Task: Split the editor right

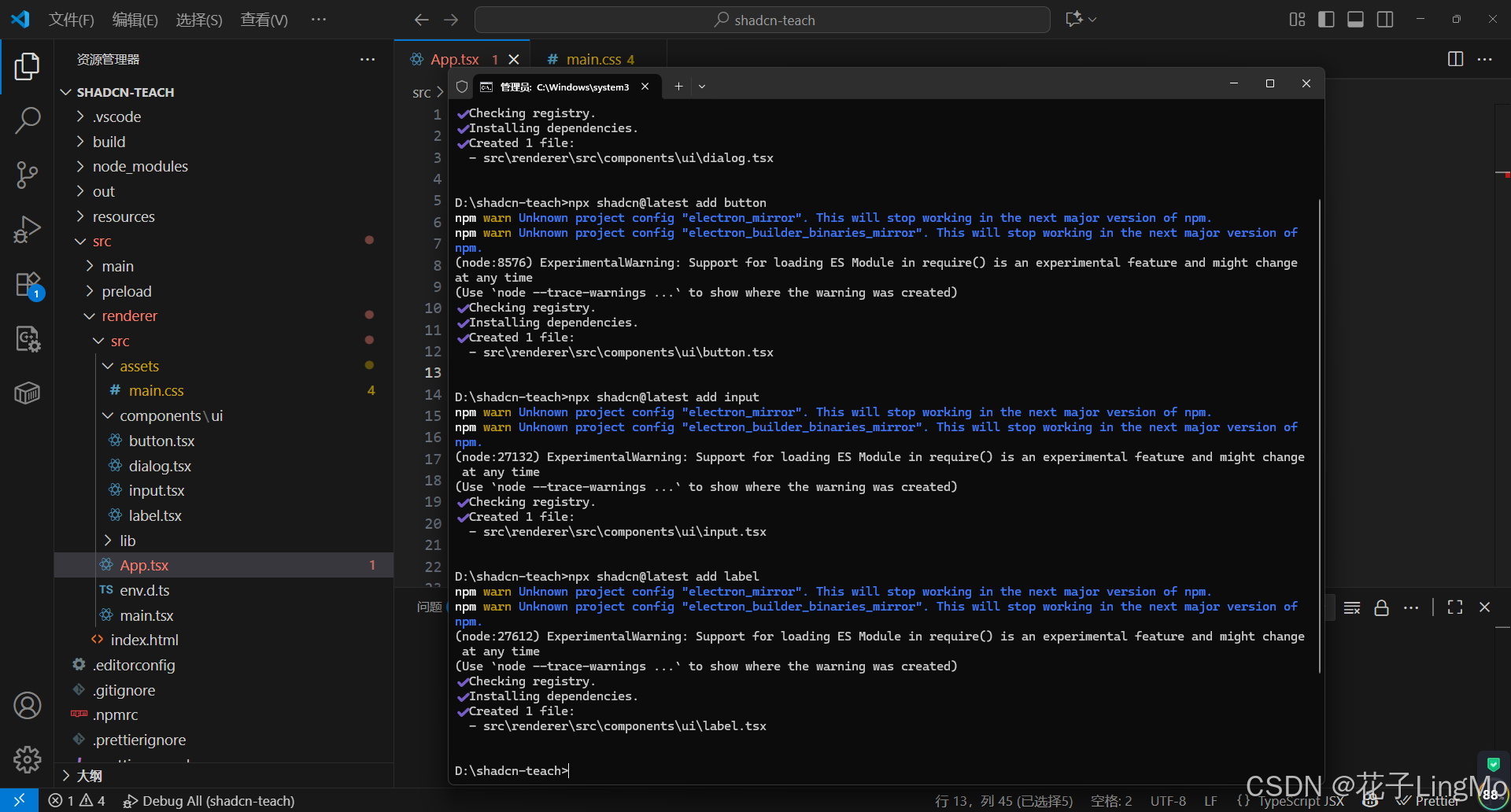Action: [1456, 59]
